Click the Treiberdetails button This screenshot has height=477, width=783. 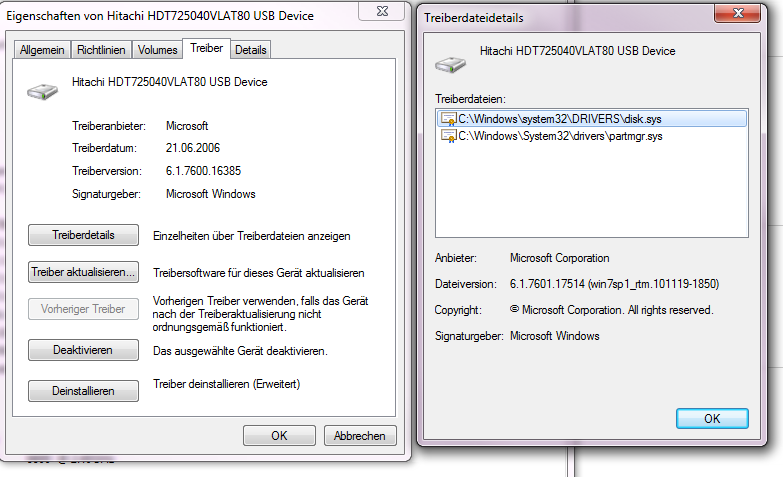83,235
